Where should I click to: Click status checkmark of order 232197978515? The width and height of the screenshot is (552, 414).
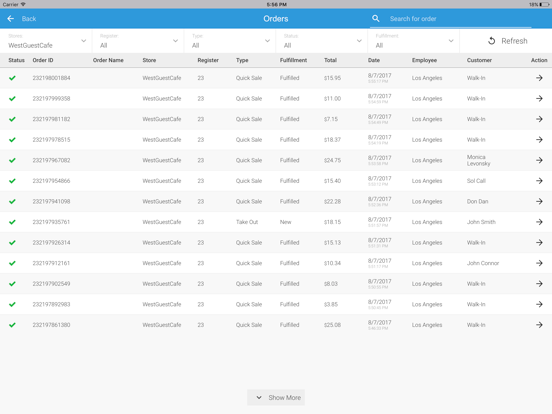(12, 140)
